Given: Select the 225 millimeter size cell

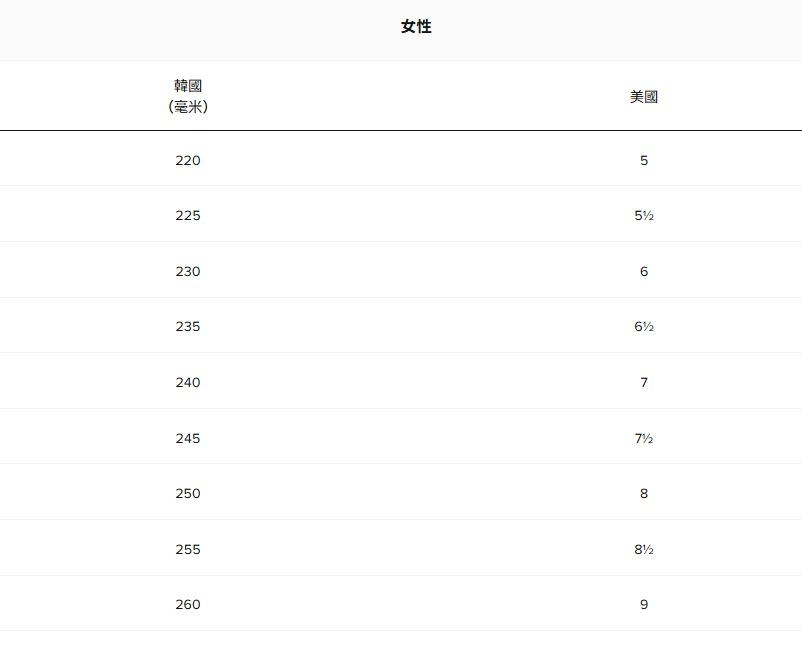Looking at the screenshot, I should [x=188, y=215].
